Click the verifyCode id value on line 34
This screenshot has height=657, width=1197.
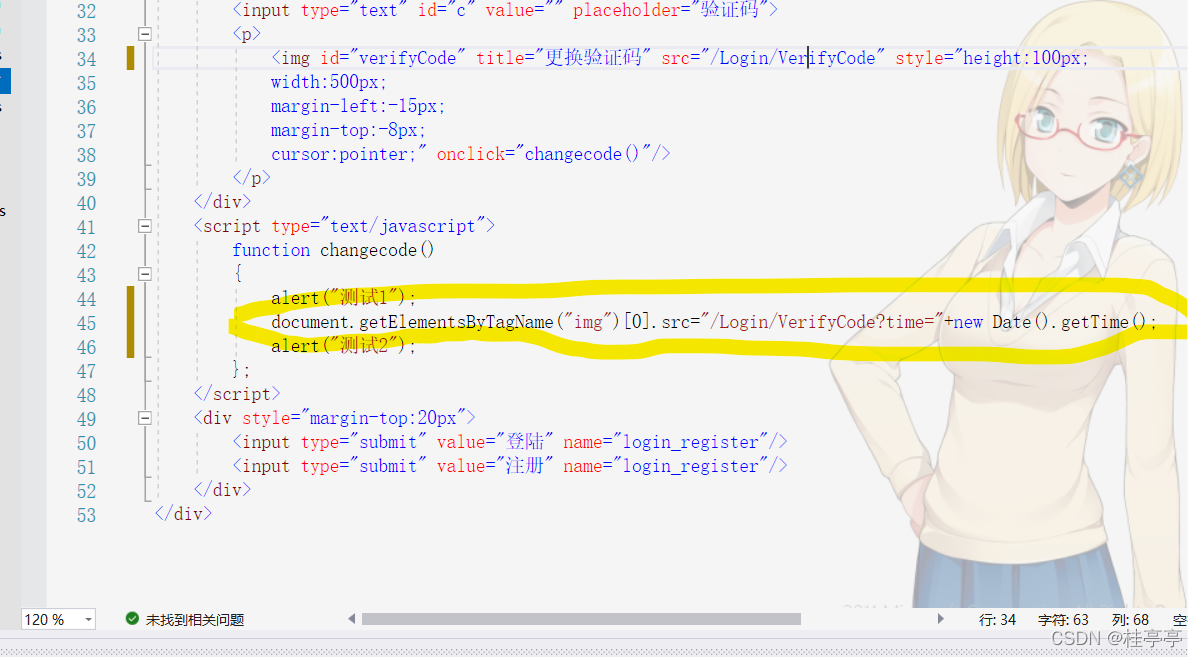(x=407, y=58)
